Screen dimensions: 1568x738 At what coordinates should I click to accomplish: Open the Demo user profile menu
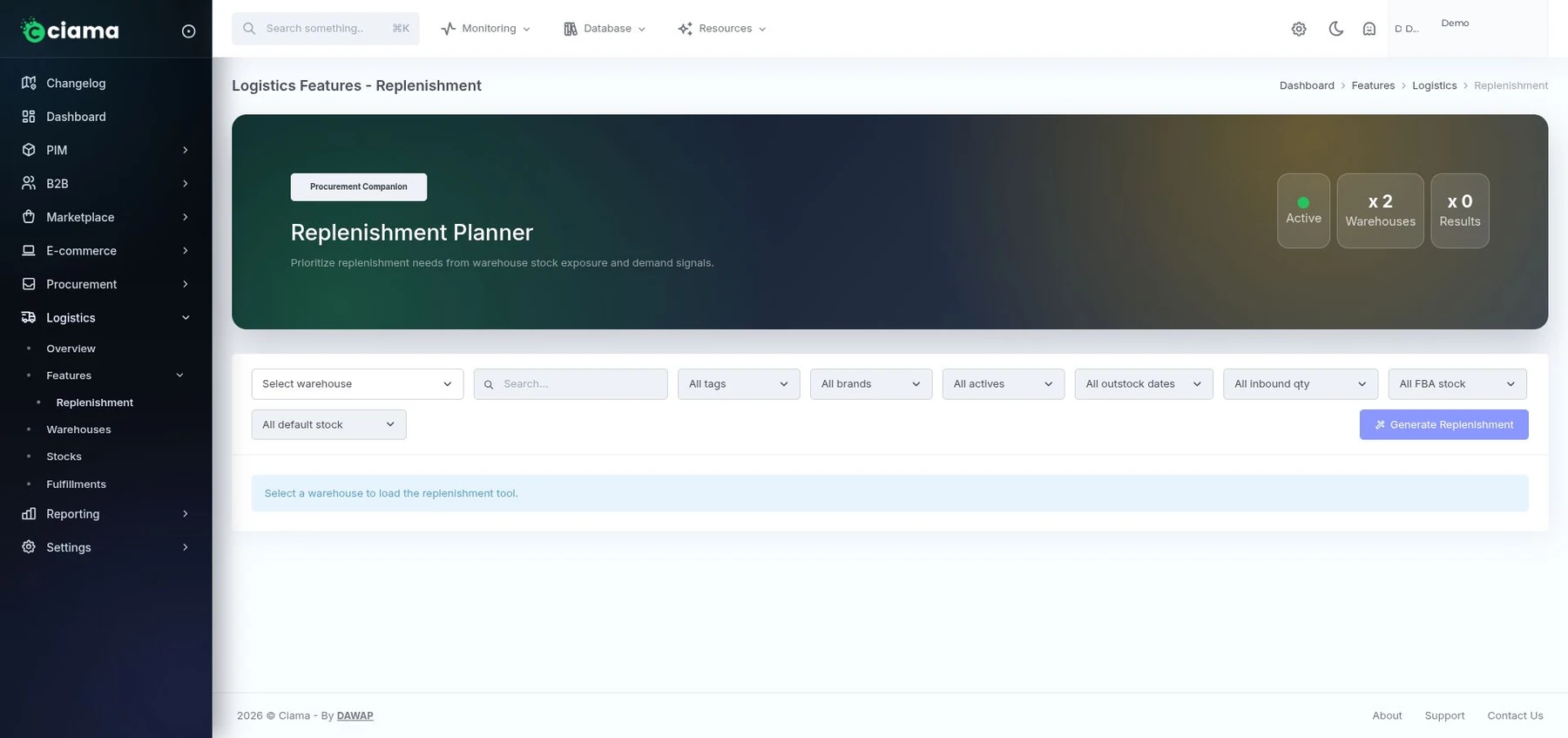pyautogui.click(x=1467, y=29)
